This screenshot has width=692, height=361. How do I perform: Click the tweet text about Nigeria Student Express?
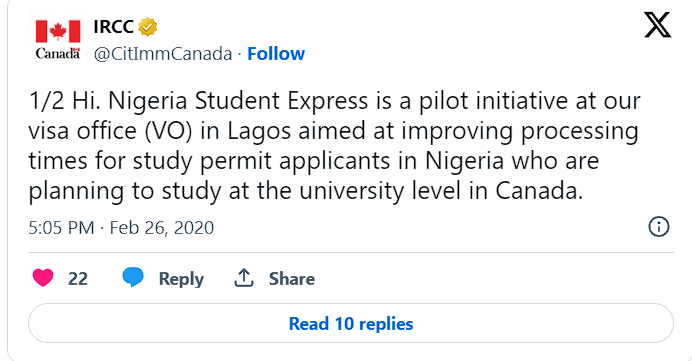point(334,147)
